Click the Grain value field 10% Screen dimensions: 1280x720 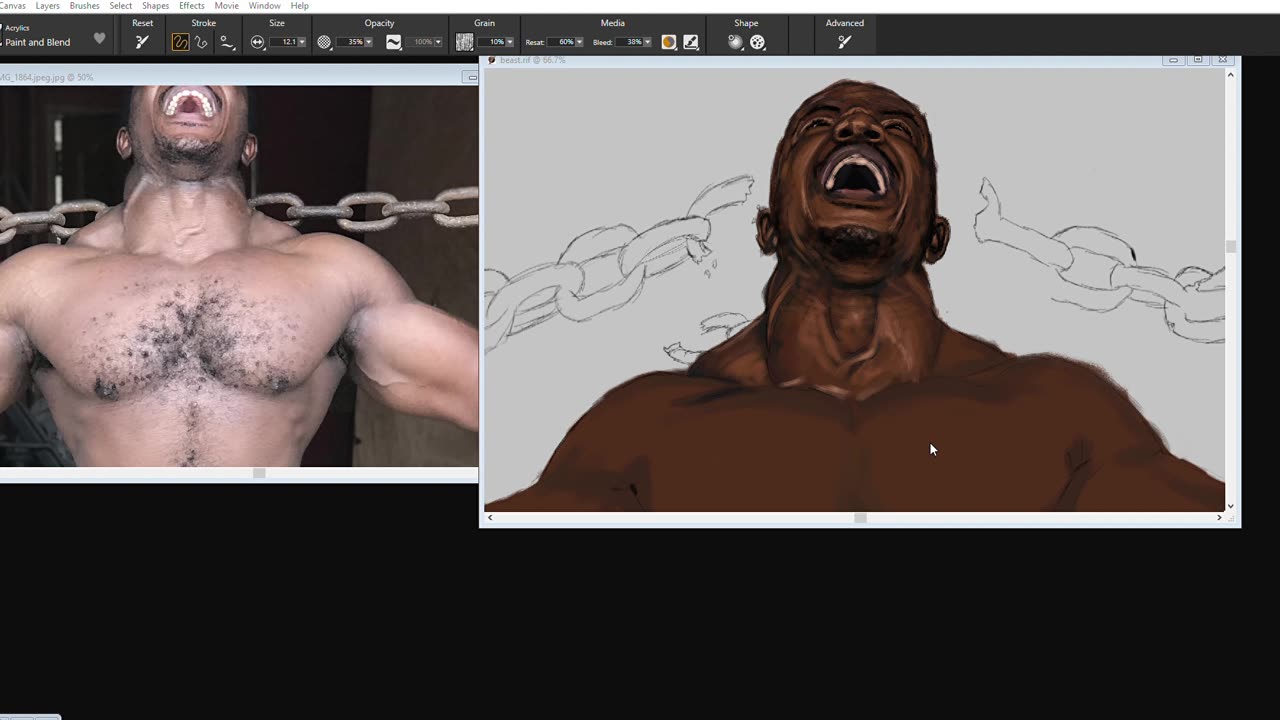(x=491, y=42)
